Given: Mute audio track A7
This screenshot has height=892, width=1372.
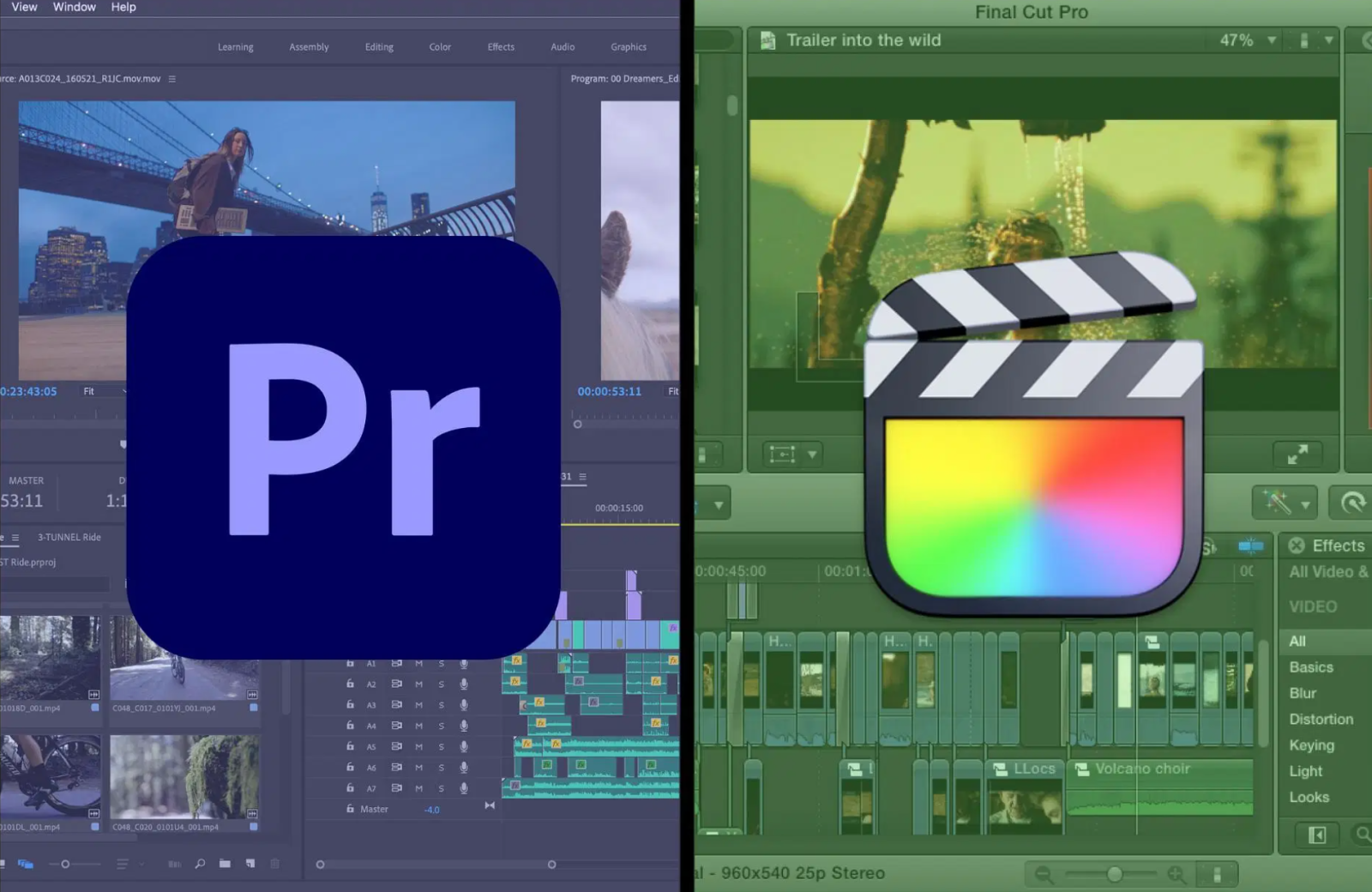Looking at the screenshot, I should pyautogui.click(x=418, y=788).
